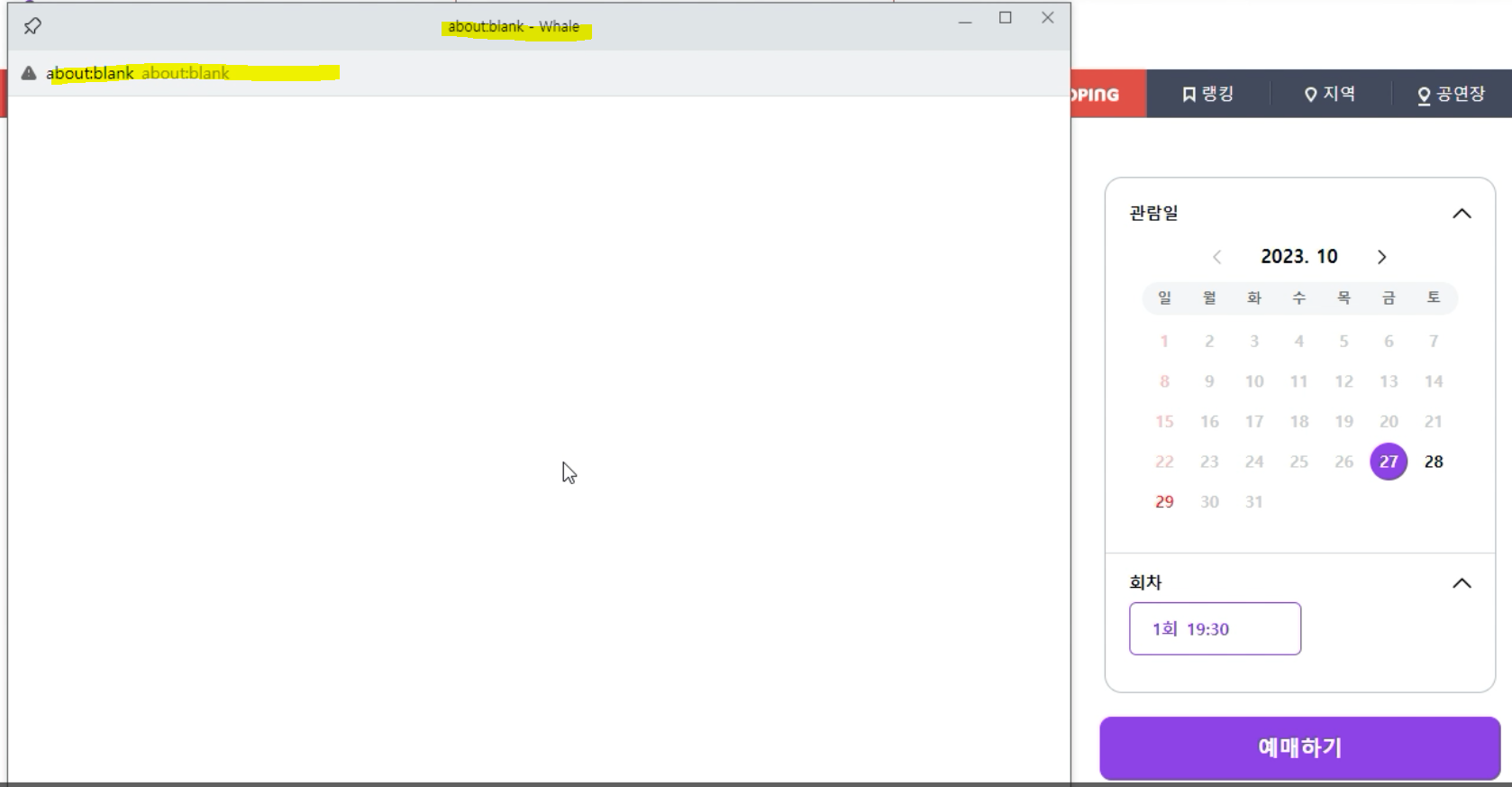Choose the 1회 19:30 showtime
This screenshot has height=787, width=1512.
pos(1215,628)
